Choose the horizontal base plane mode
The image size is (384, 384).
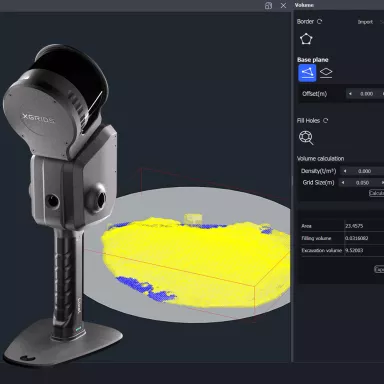[326, 73]
